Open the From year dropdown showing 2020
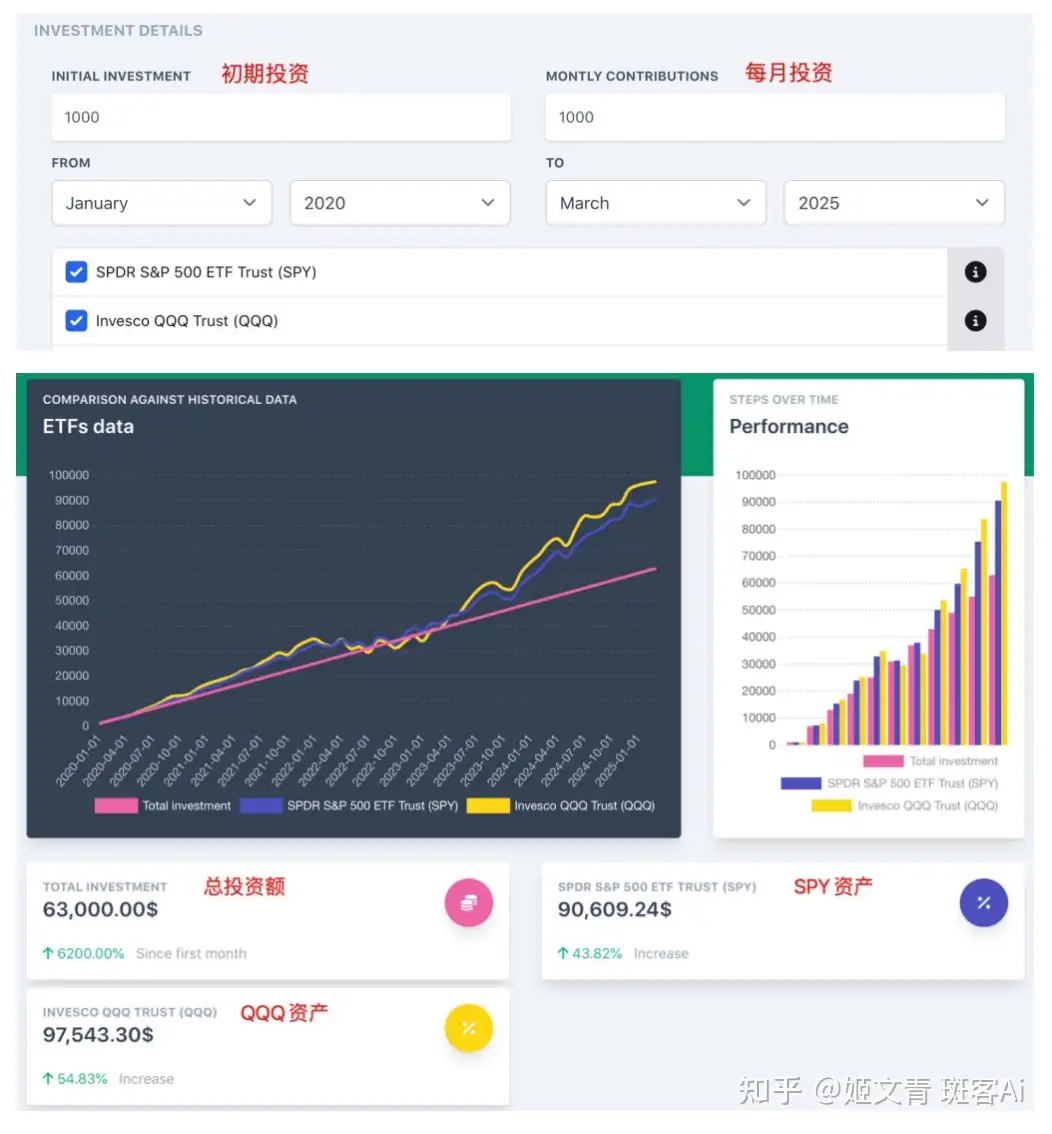 pos(400,202)
